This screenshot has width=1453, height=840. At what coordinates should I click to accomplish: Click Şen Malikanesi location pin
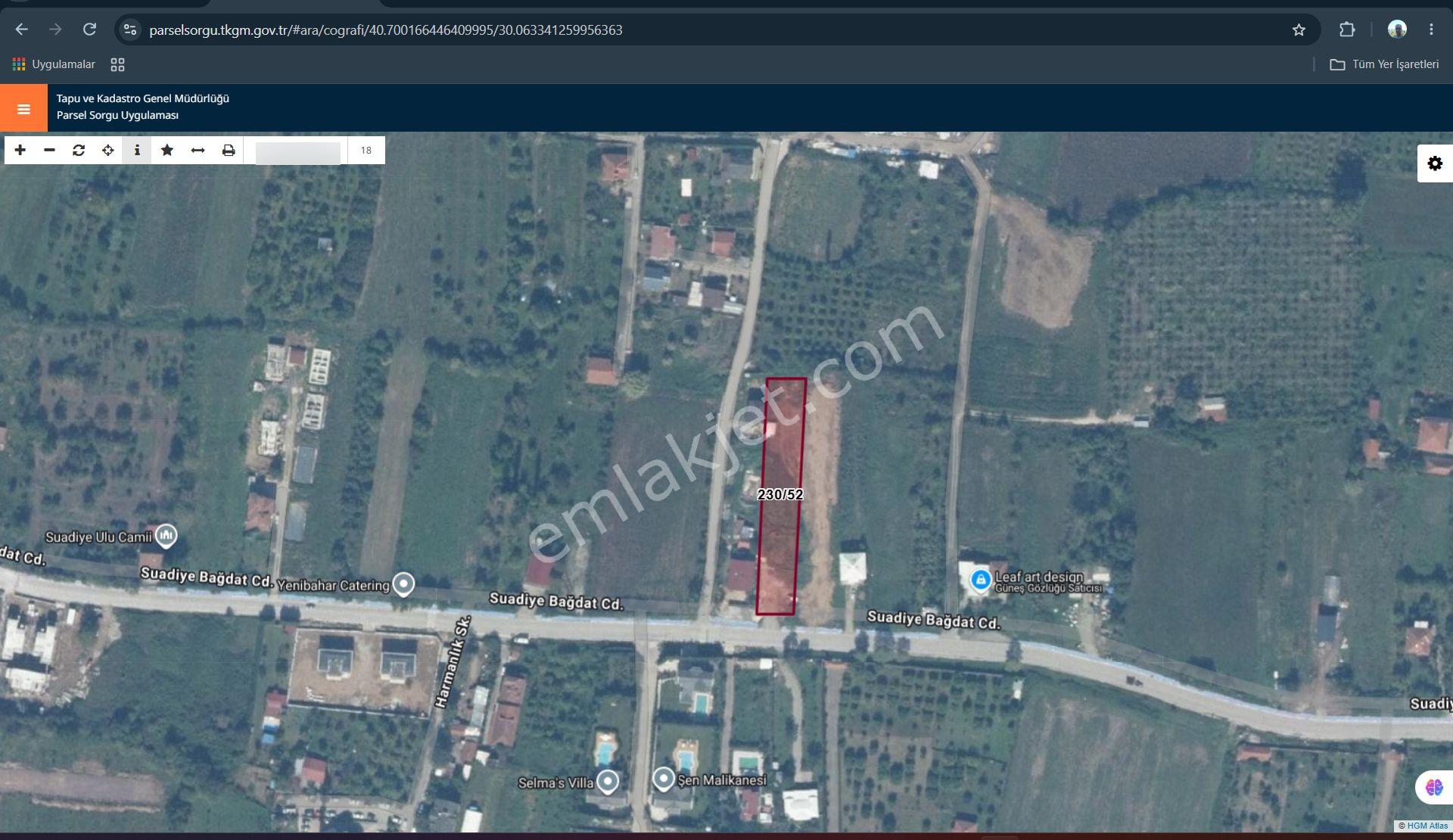point(664,779)
